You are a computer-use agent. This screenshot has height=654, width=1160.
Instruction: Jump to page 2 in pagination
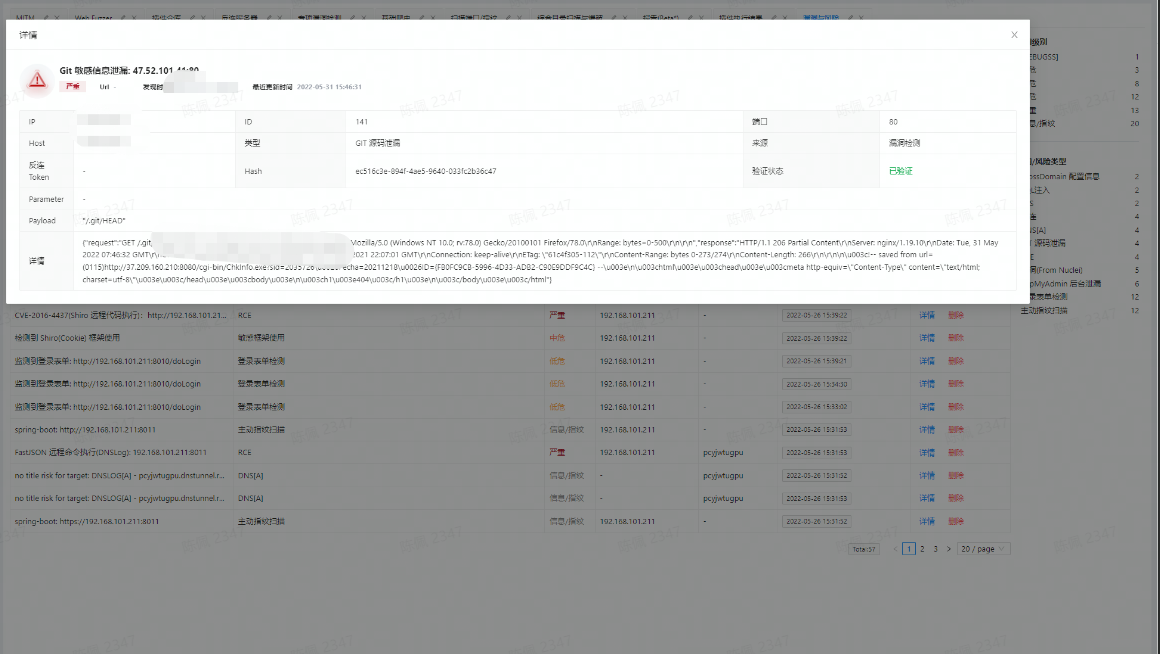pyautogui.click(x=922, y=549)
